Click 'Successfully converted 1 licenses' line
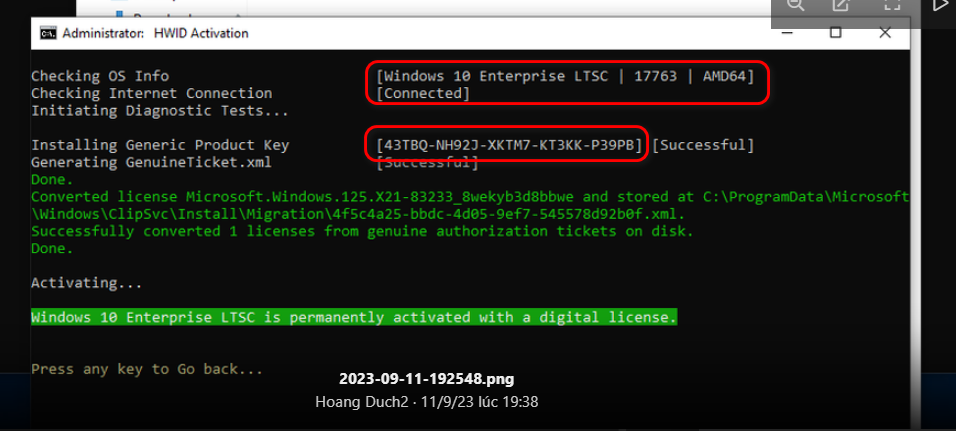The width and height of the screenshot is (956, 431). pos(362,232)
